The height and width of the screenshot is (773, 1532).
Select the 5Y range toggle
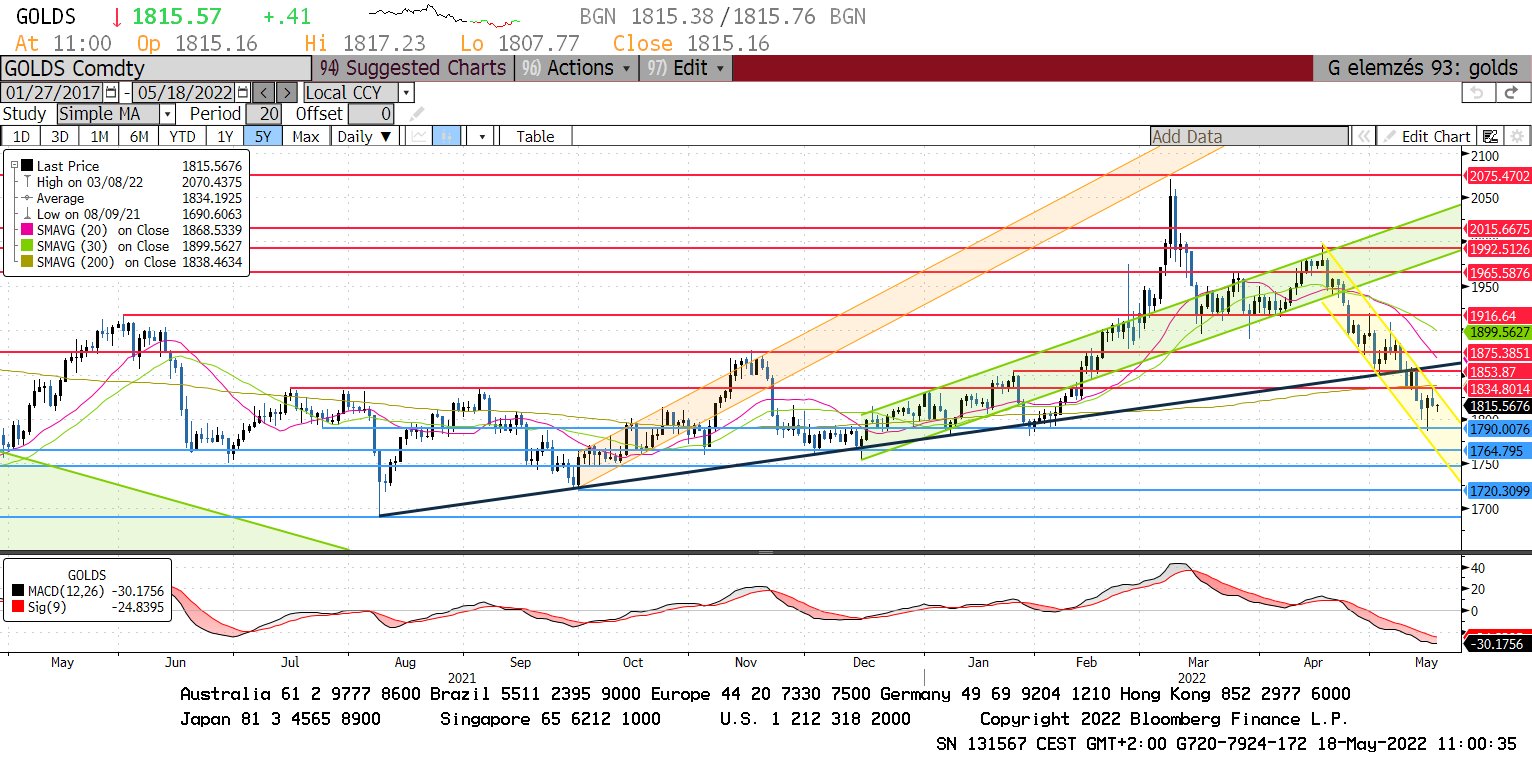pyautogui.click(x=262, y=136)
